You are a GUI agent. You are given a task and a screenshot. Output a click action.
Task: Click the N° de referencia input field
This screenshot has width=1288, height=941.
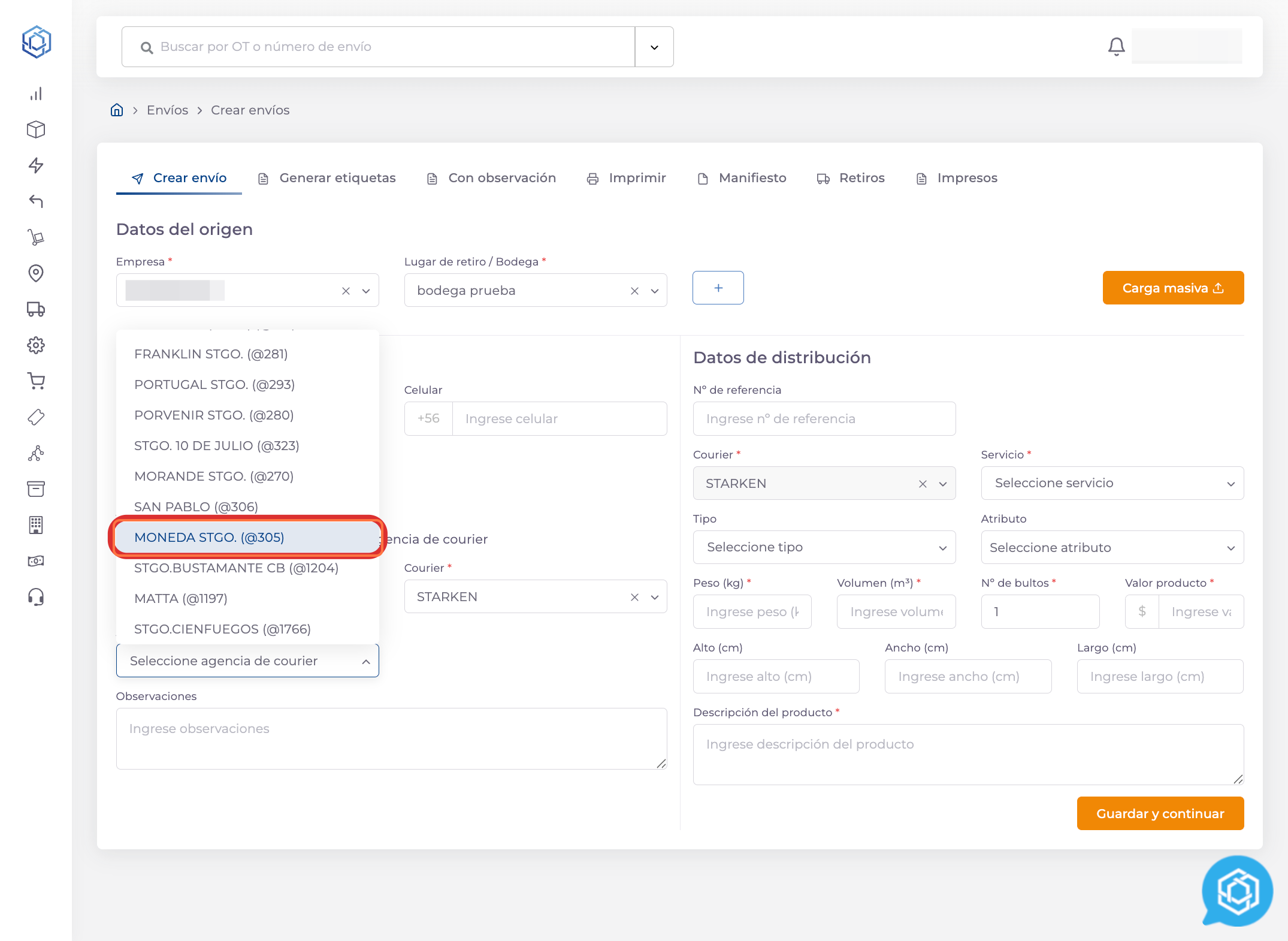[824, 418]
